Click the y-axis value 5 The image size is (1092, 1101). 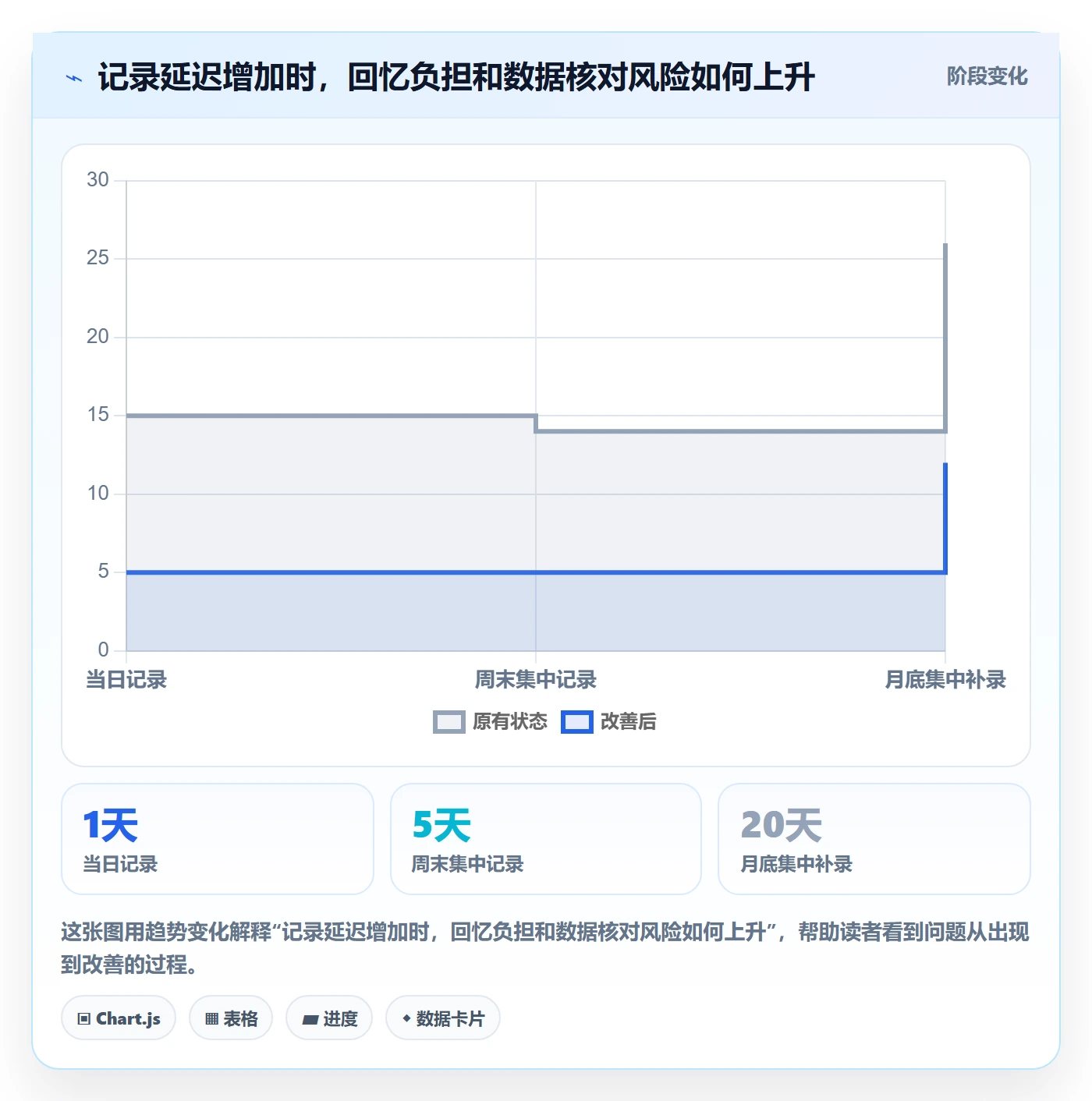pos(103,572)
